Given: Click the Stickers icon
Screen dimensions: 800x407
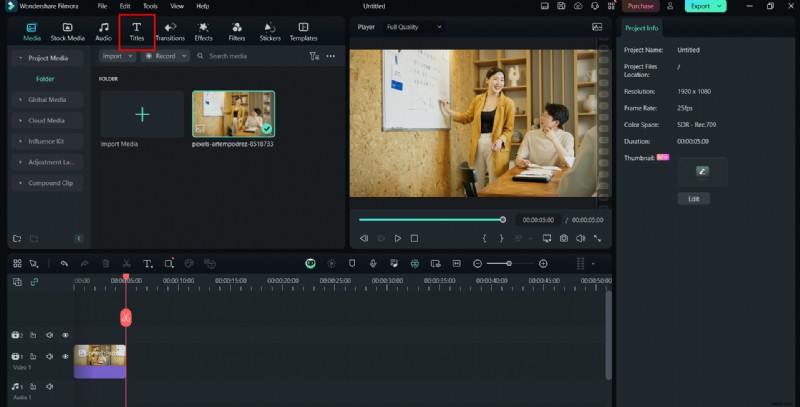Looking at the screenshot, I should [270, 31].
